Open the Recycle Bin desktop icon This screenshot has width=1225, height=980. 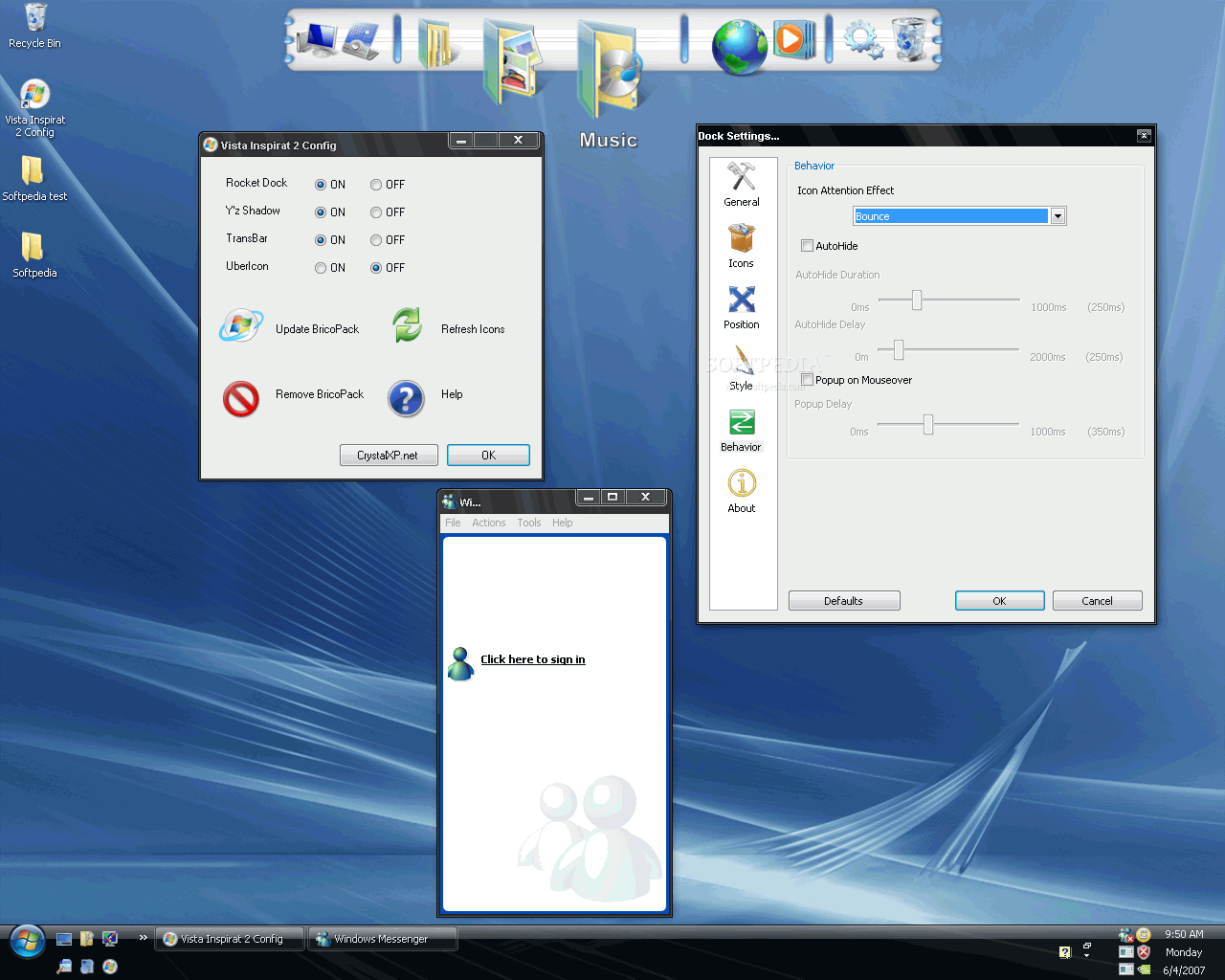click(35, 26)
